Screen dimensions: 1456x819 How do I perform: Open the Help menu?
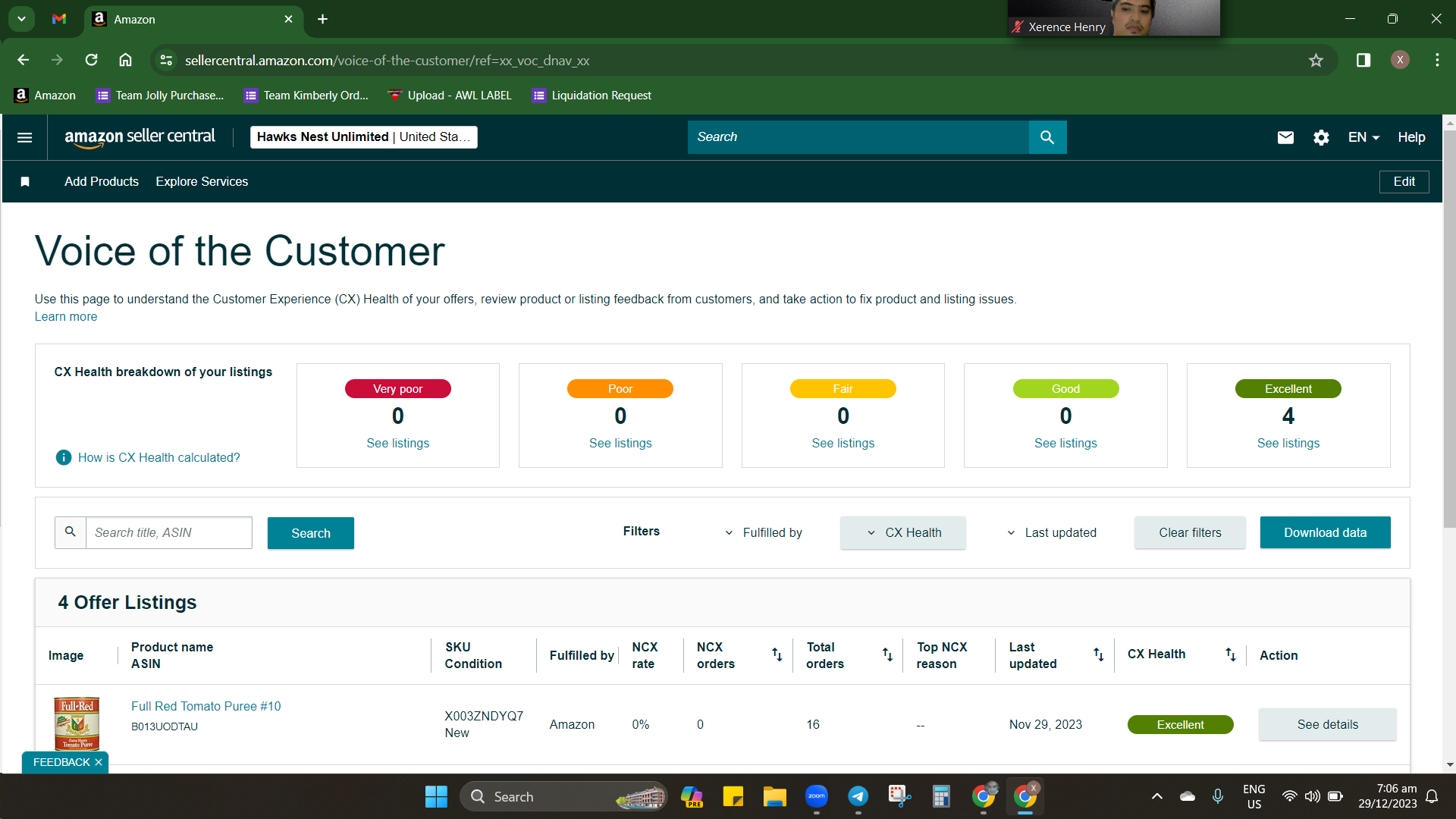(1411, 137)
